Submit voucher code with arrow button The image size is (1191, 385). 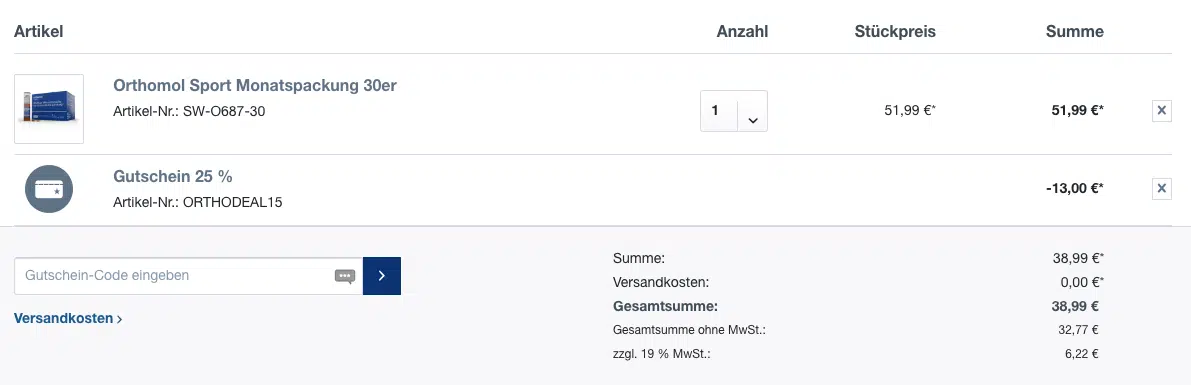382,276
